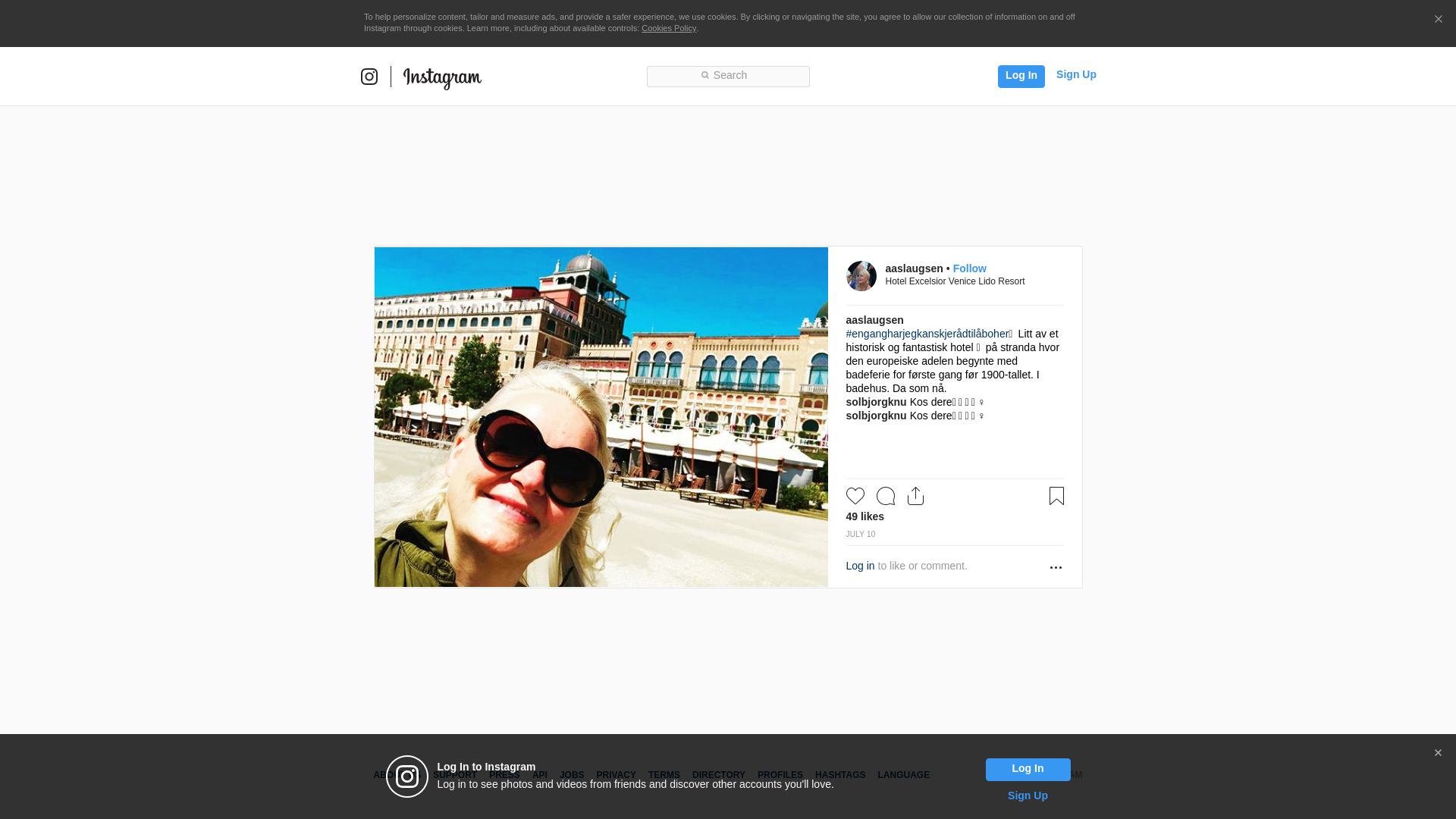The image size is (1456, 819).
Task: Follow the aaslaugsen account
Action: 969,268
